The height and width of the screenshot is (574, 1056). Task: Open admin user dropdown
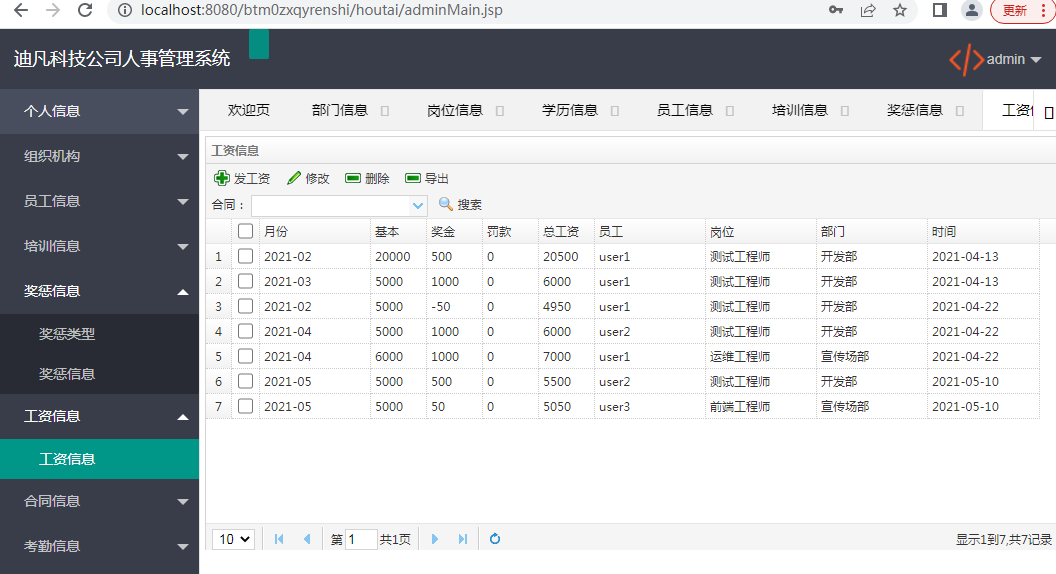pyautogui.click(x=1014, y=59)
